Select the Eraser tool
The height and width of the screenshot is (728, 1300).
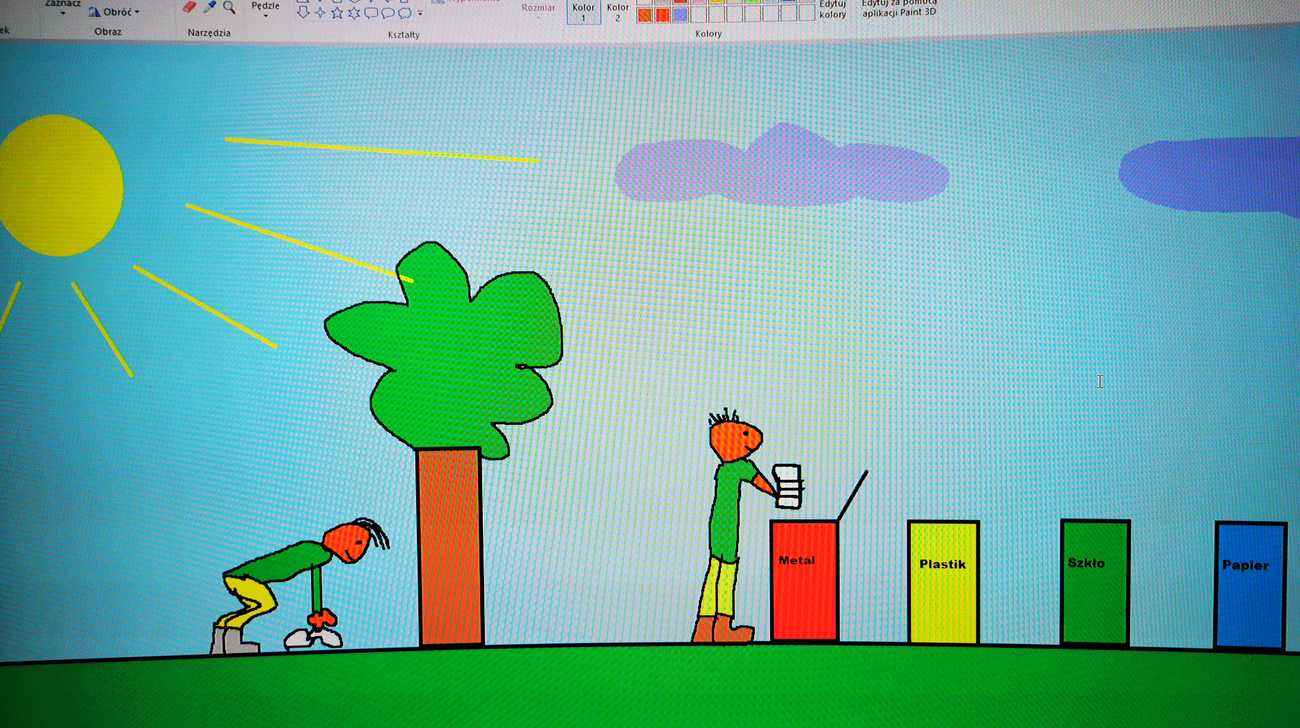coord(190,7)
